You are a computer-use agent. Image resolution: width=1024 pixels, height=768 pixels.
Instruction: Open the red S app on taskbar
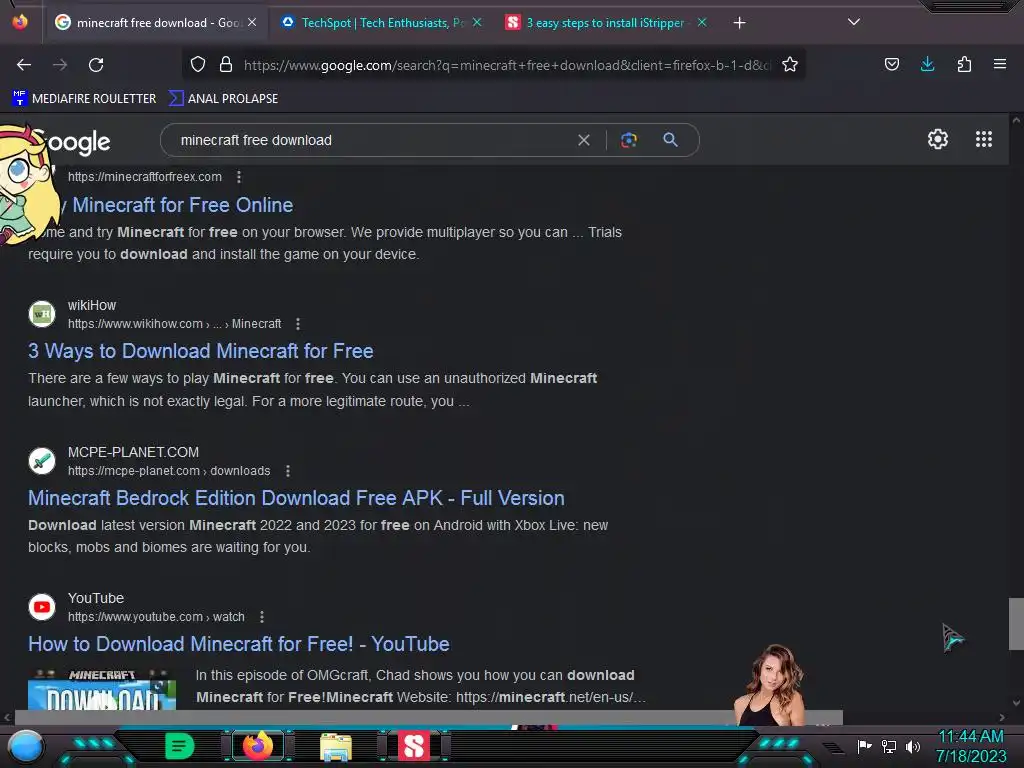point(414,746)
